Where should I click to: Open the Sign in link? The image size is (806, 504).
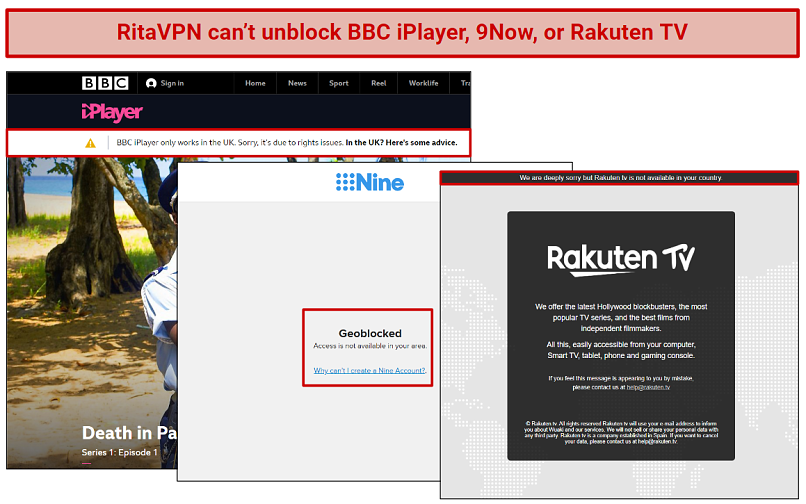coord(172,83)
